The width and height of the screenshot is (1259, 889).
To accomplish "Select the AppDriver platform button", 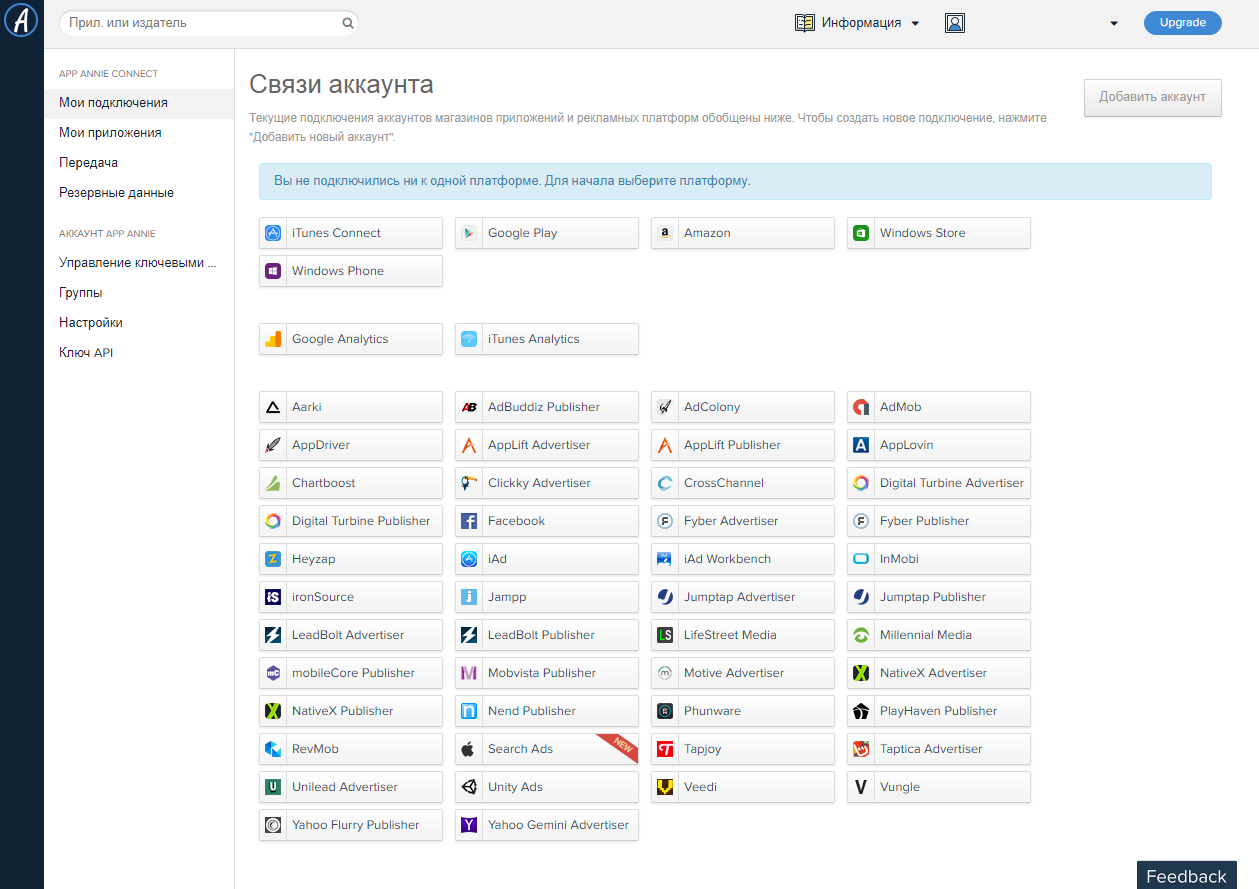I will 350,445.
